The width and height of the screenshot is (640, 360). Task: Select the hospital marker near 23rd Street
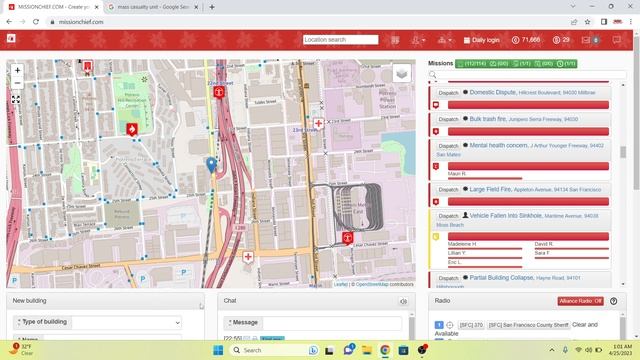click(x=318, y=123)
